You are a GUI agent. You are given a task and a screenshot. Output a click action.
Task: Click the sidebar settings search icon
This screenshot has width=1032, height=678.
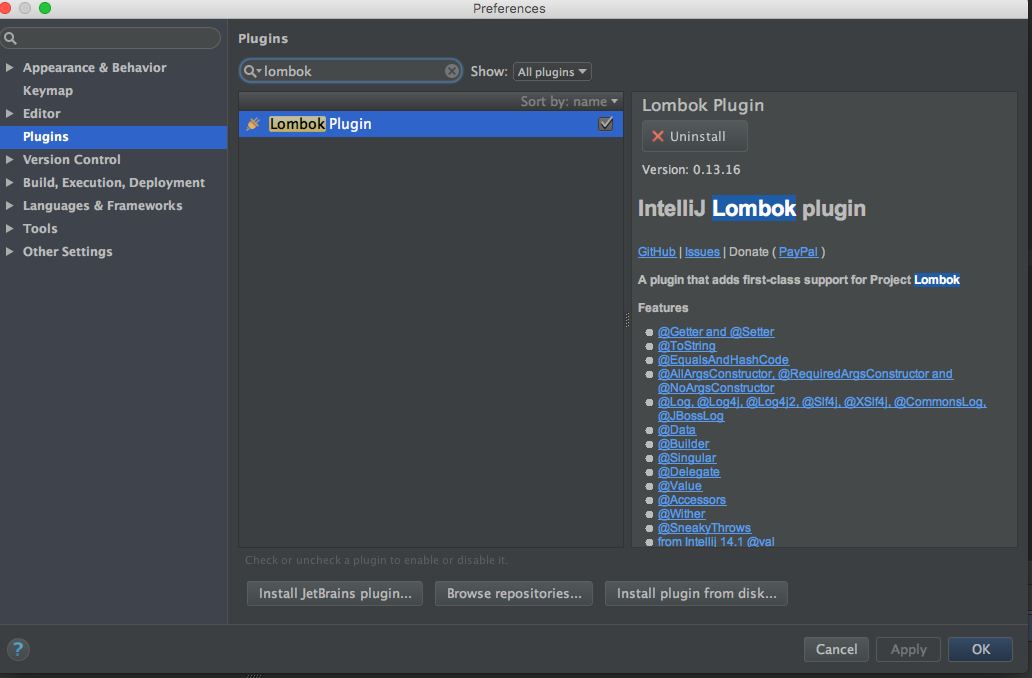click(x=11, y=38)
